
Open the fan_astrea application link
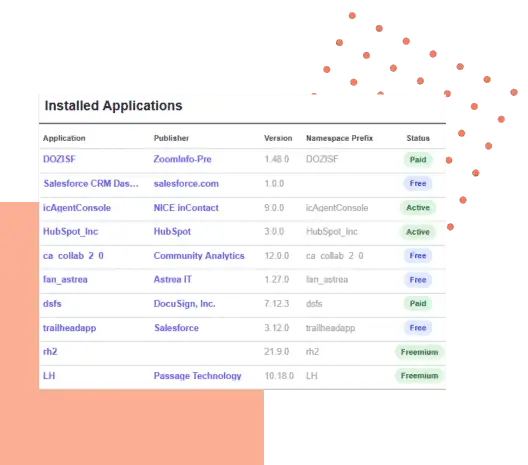(x=65, y=280)
